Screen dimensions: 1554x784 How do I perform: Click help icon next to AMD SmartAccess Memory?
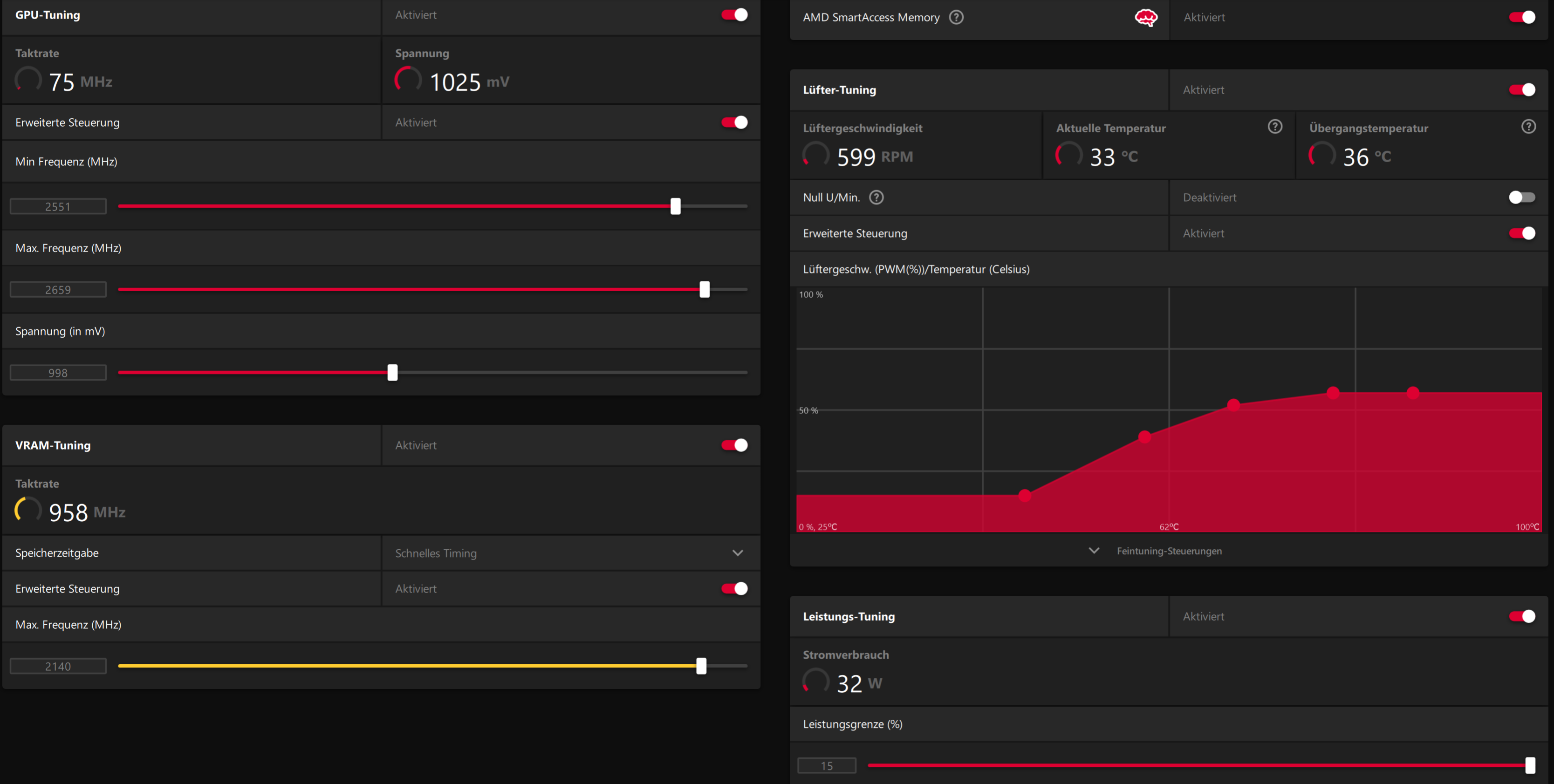click(x=956, y=18)
